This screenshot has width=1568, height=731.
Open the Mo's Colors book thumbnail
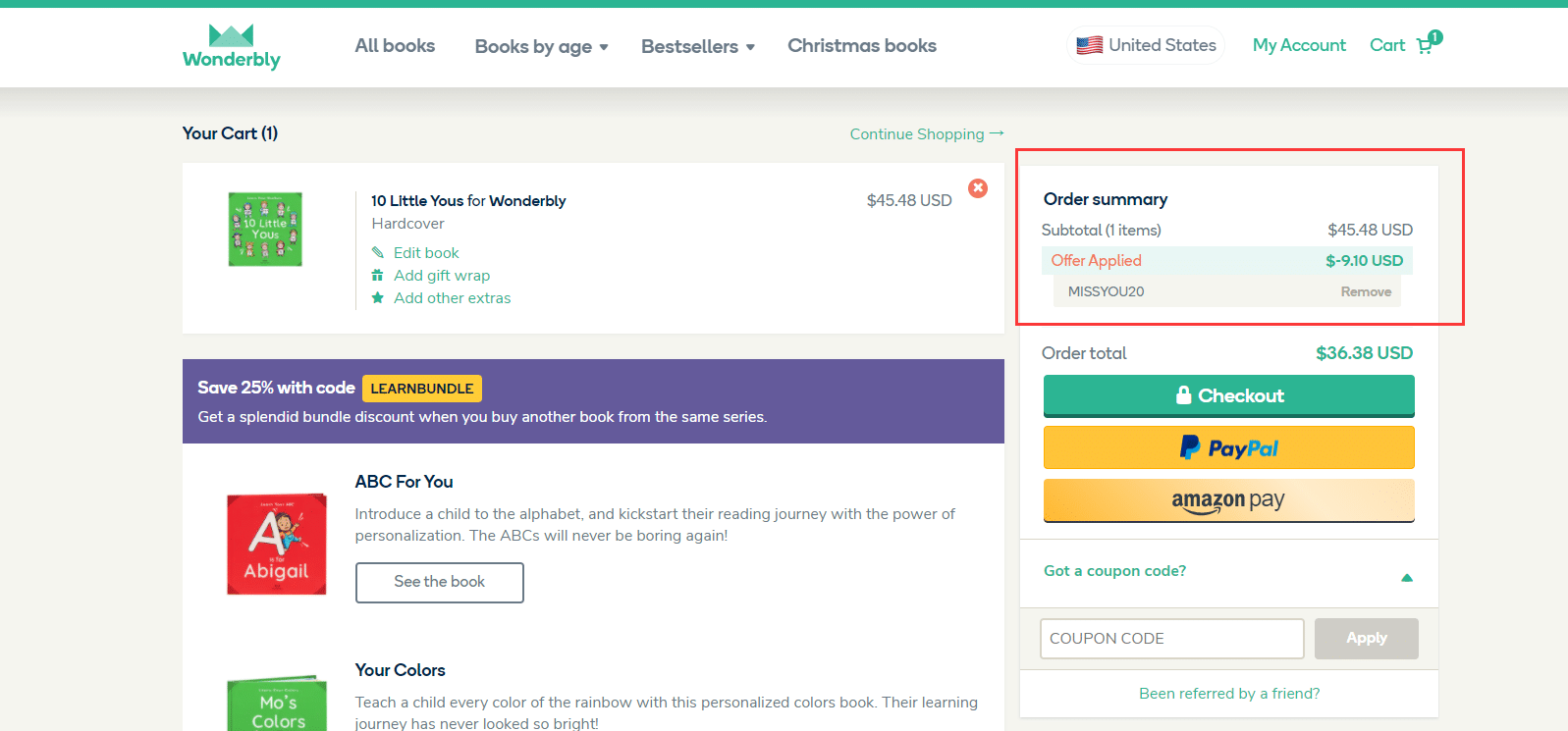[x=277, y=704]
